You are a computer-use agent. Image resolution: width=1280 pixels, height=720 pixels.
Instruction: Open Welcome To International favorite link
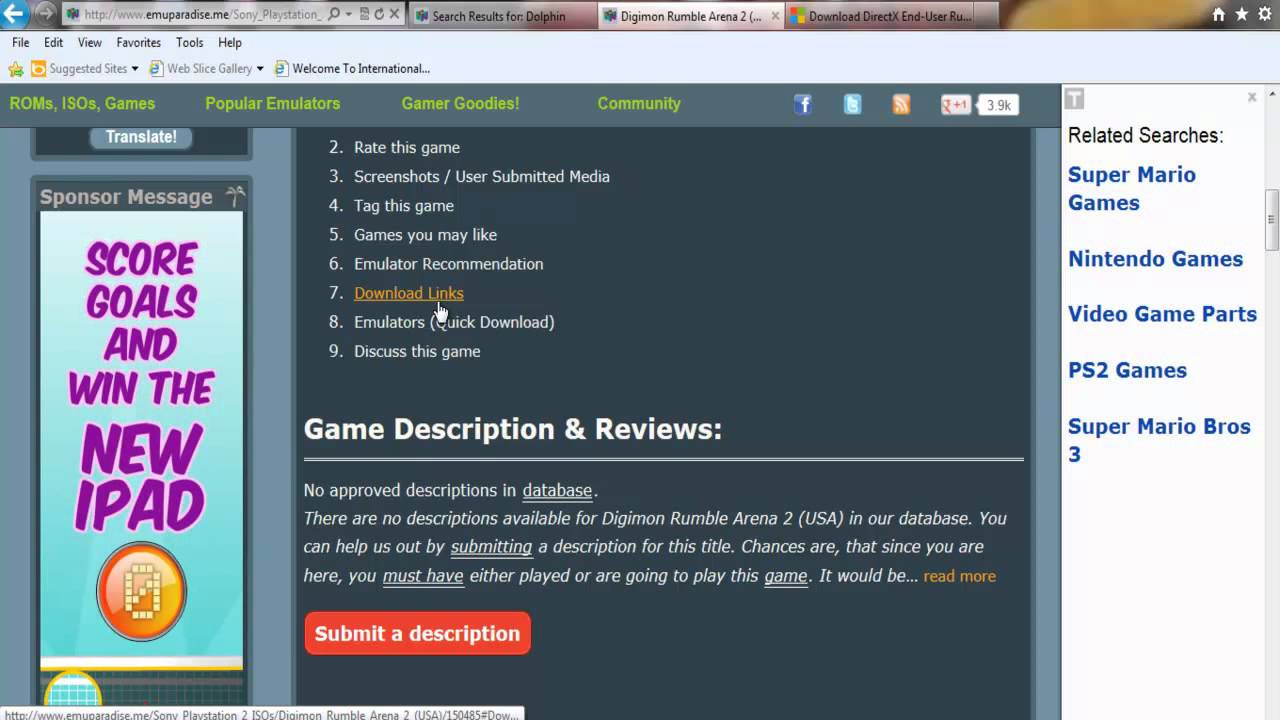[x=353, y=69]
